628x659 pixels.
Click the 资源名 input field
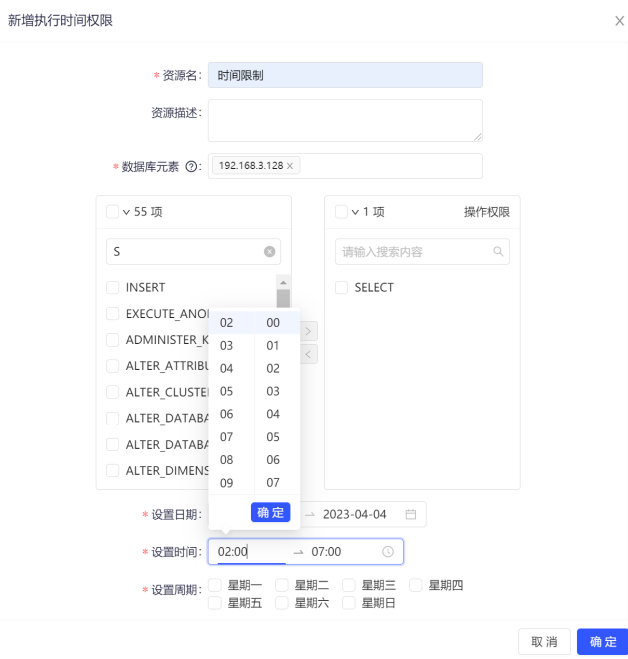345,75
